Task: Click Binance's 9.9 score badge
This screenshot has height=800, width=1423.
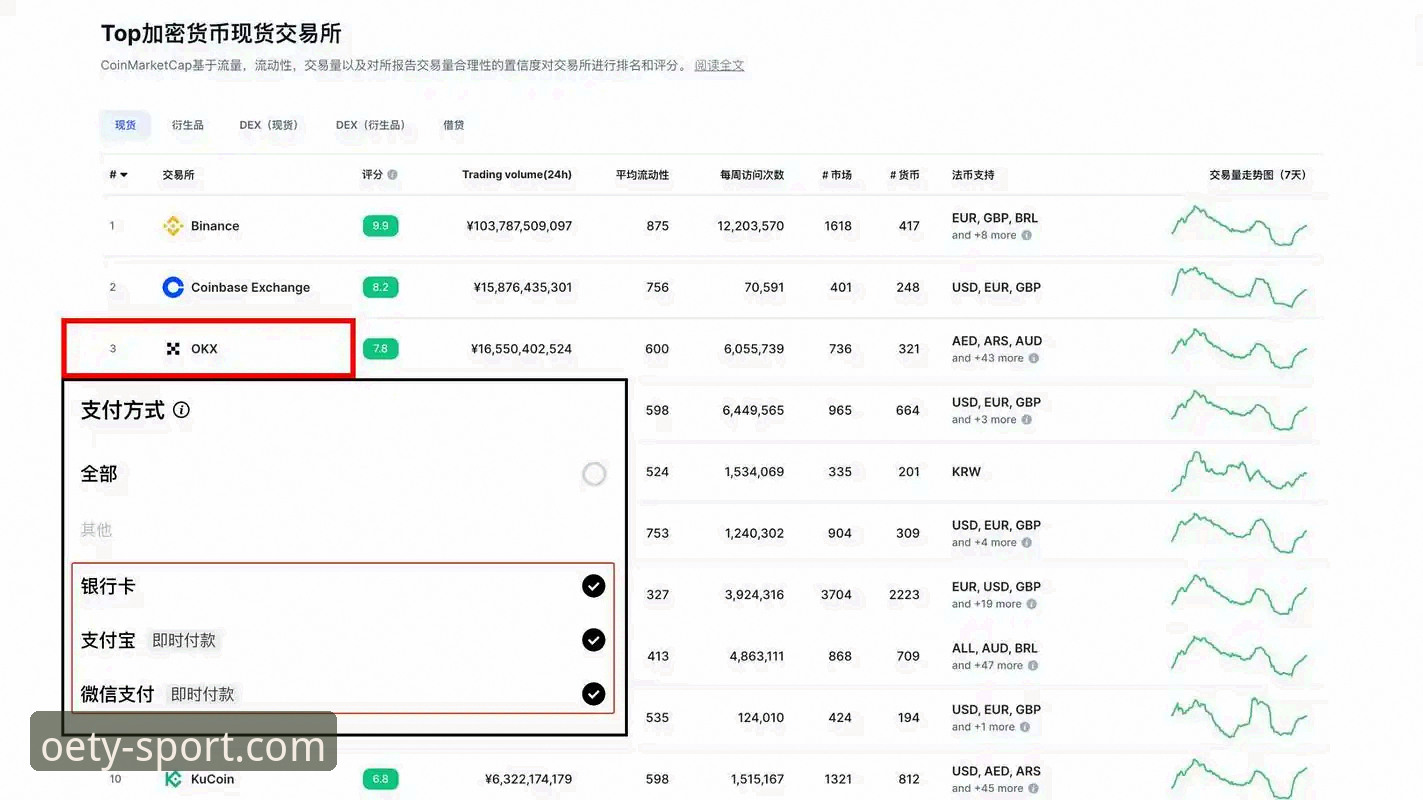Action: click(x=380, y=226)
